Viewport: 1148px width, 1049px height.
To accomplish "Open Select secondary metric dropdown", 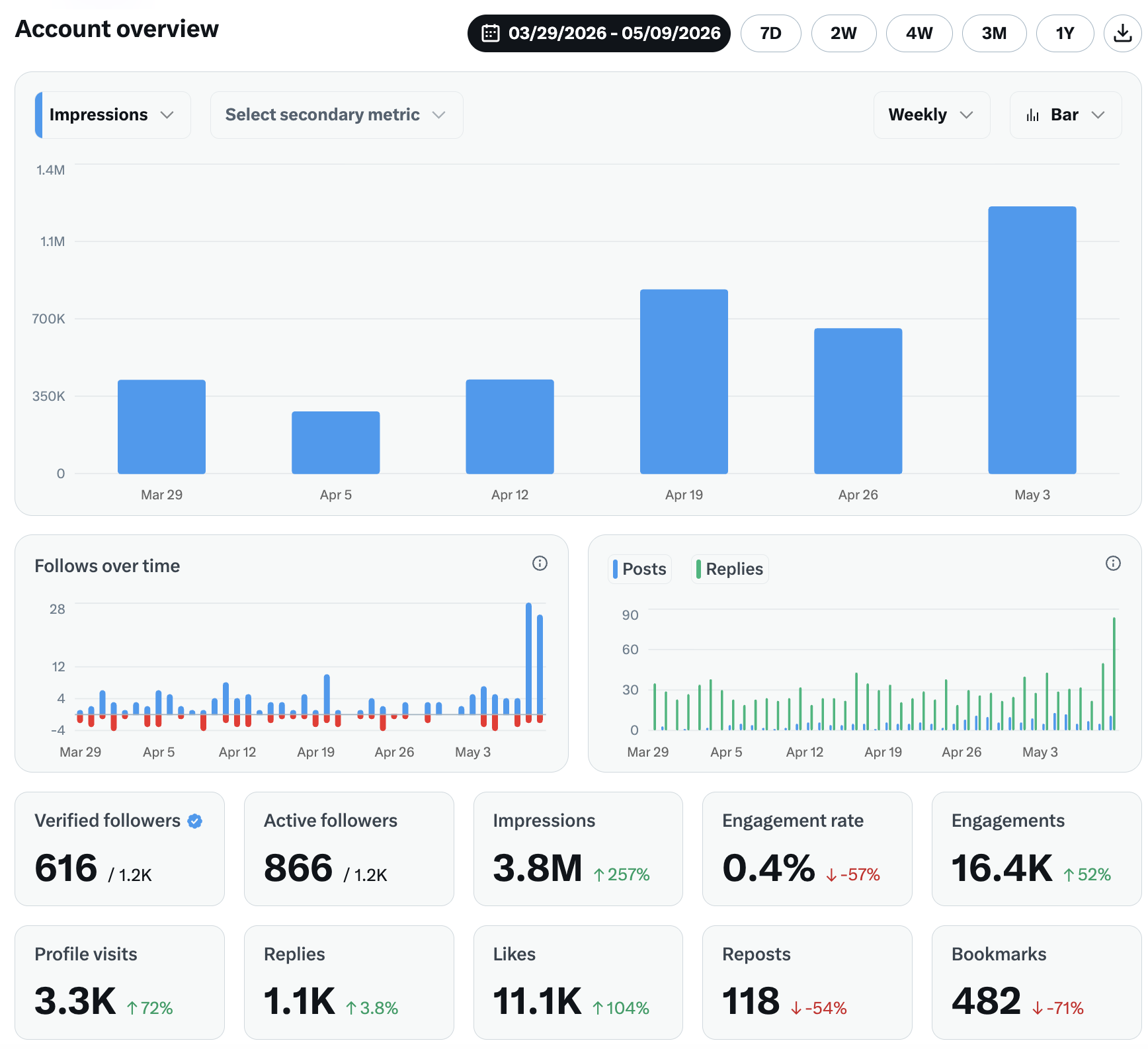I will pyautogui.click(x=337, y=115).
